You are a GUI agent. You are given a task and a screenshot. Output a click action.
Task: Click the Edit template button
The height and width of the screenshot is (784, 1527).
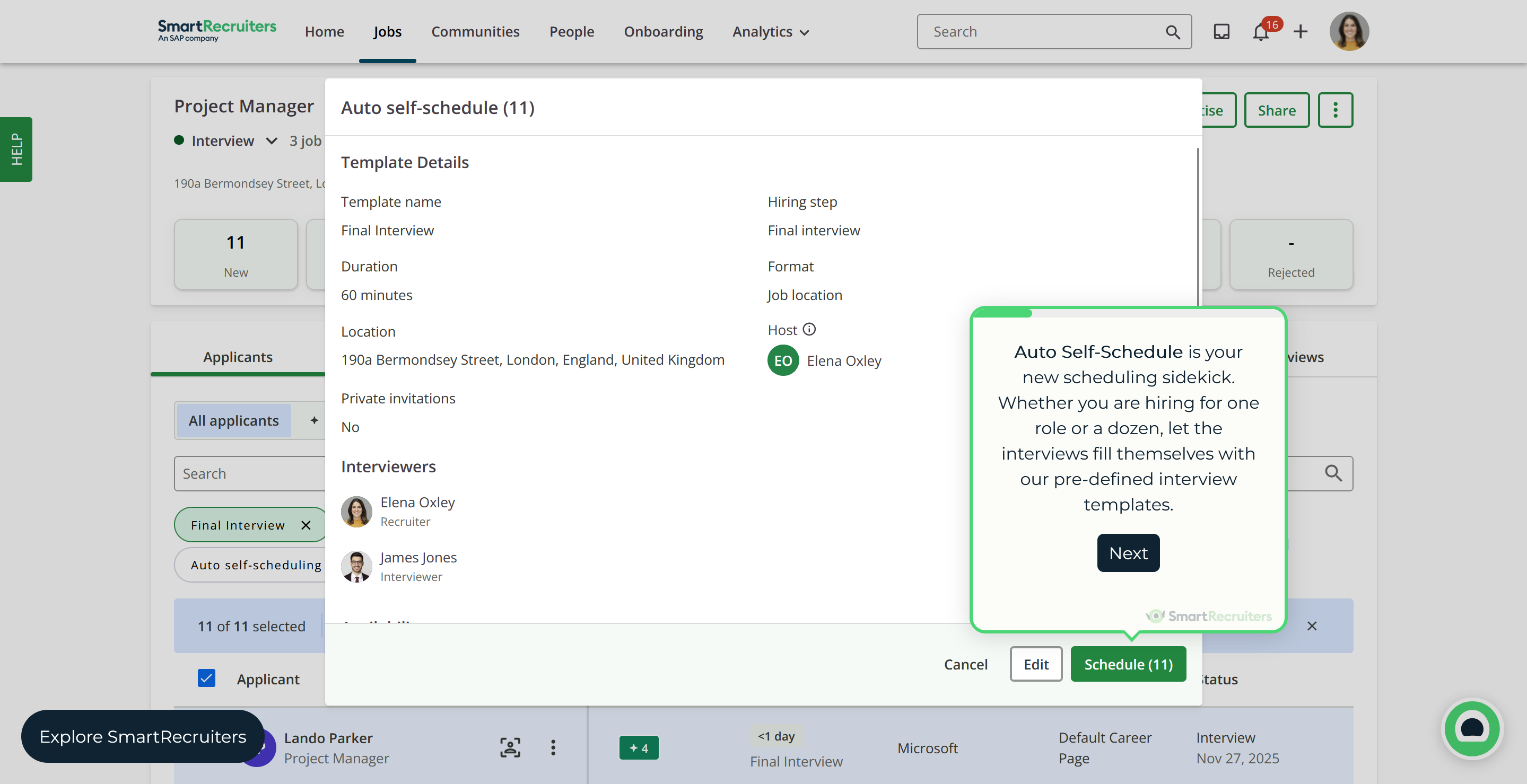(1035, 664)
